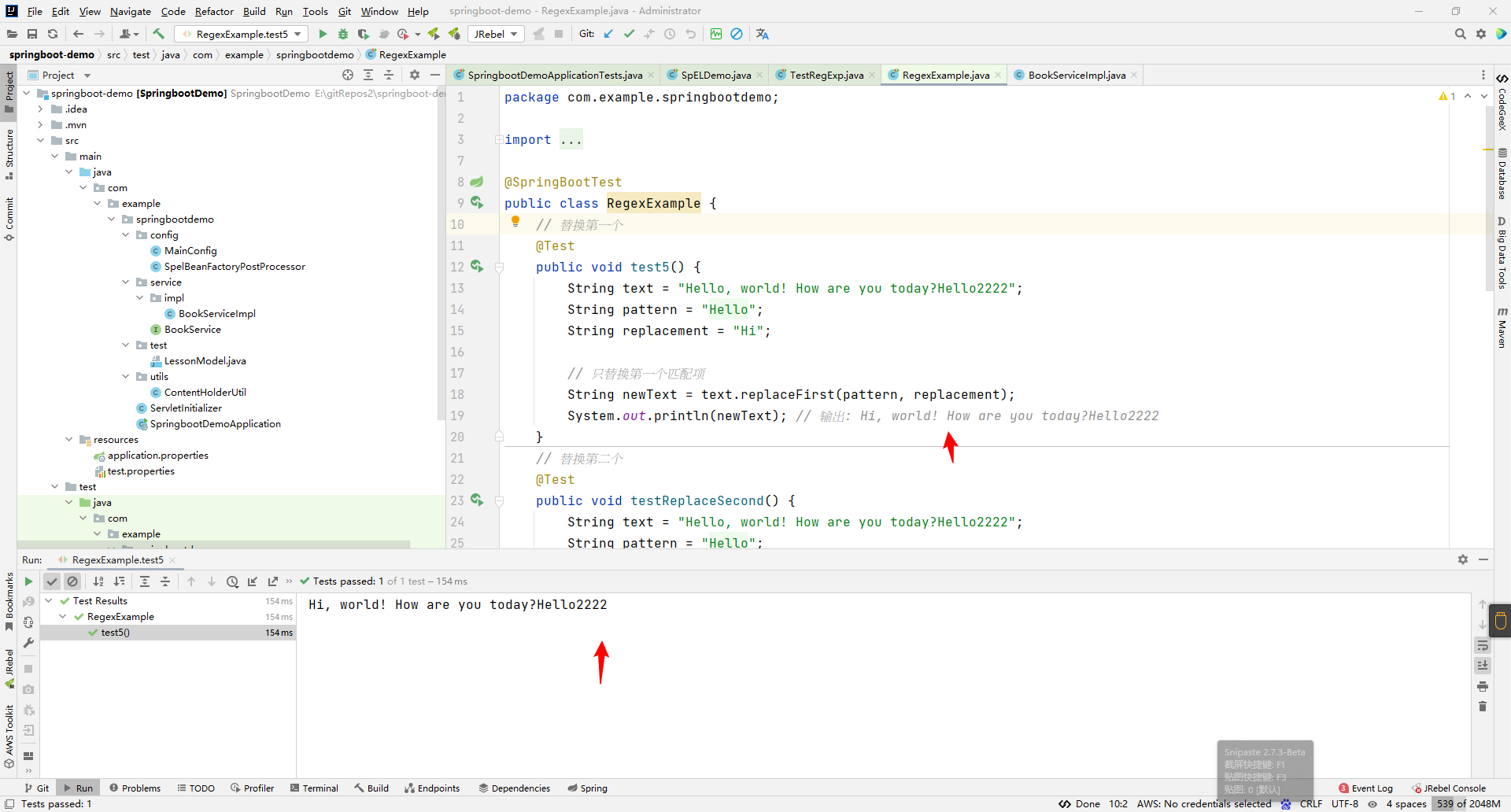Click Select Opened File target icon
Viewport: 1511px width, 812px height.
(348, 75)
